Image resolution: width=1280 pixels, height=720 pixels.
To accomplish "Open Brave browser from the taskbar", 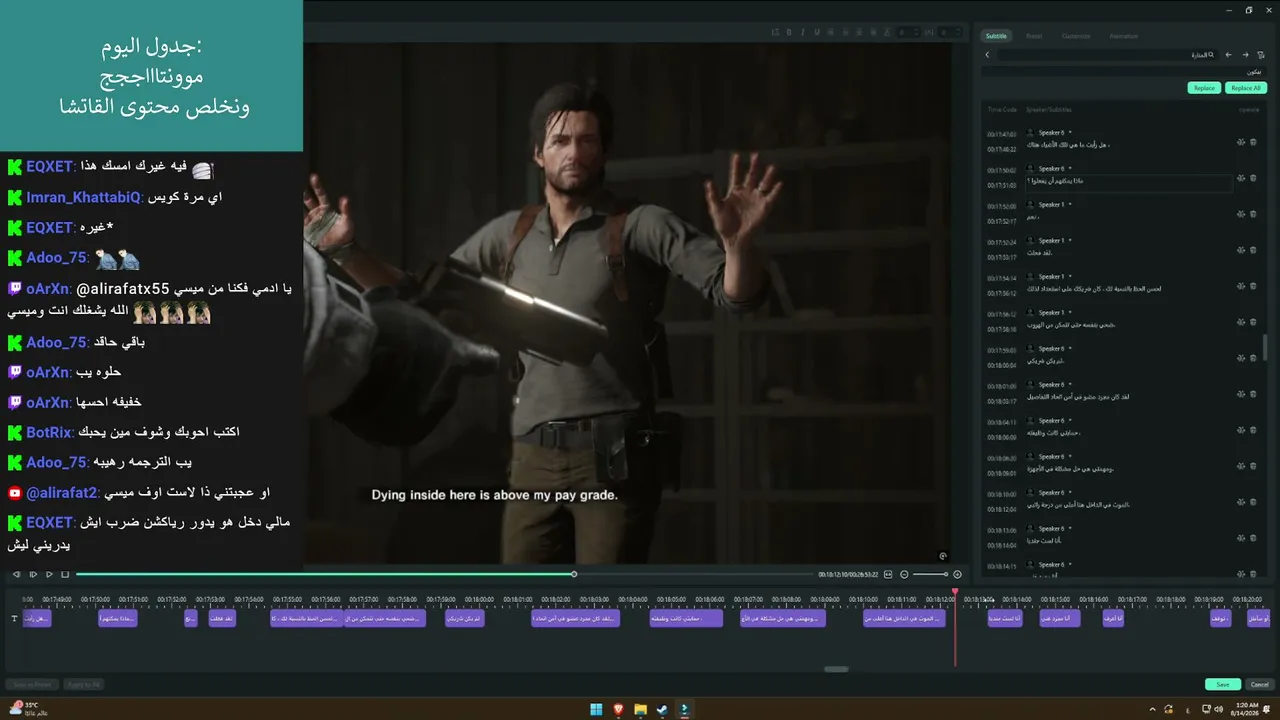I will [x=618, y=709].
